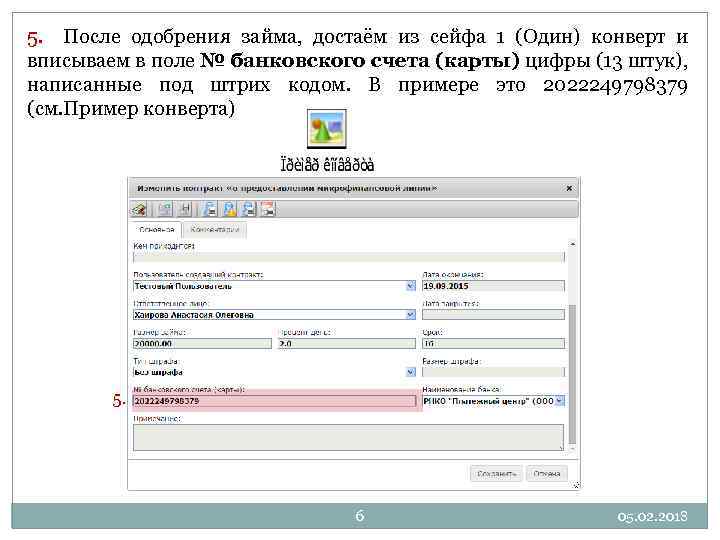
Task: Click the resize grip at dialog corner
Action: [x=576, y=485]
